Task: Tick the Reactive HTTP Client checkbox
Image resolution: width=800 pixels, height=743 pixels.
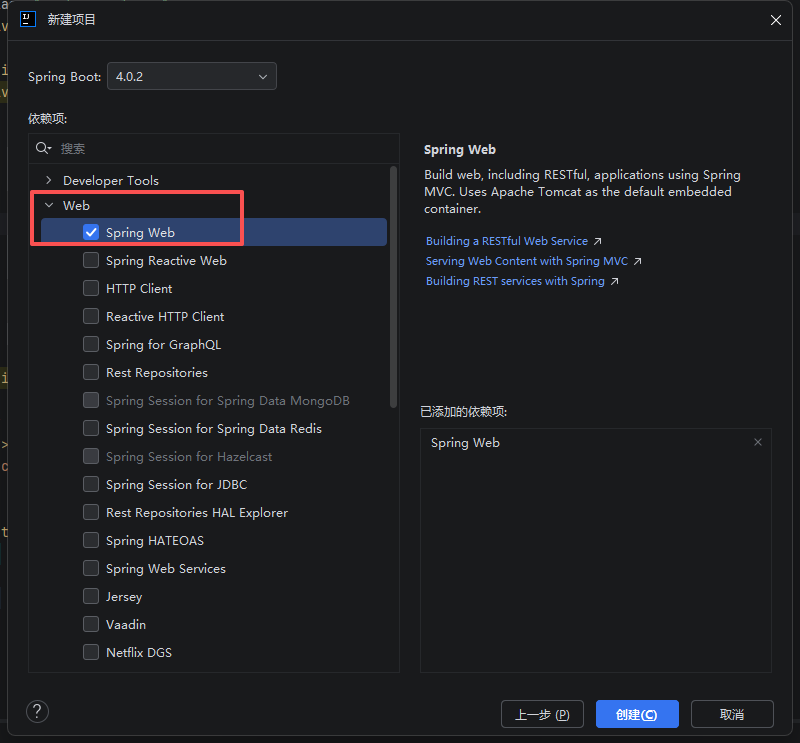Action: click(x=91, y=316)
